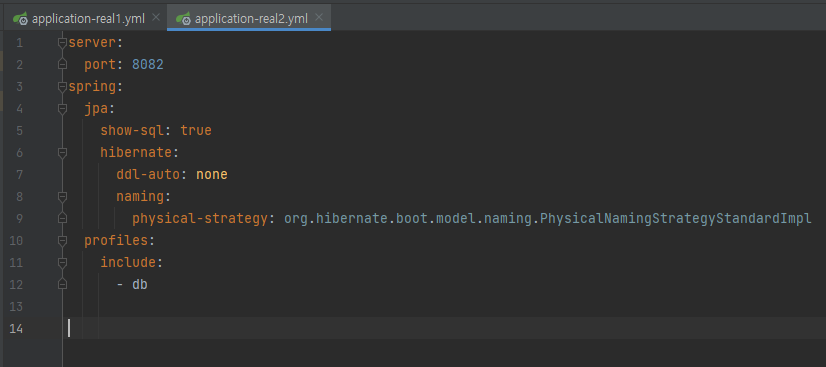Collapse the server block fold marker

[63, 42]
